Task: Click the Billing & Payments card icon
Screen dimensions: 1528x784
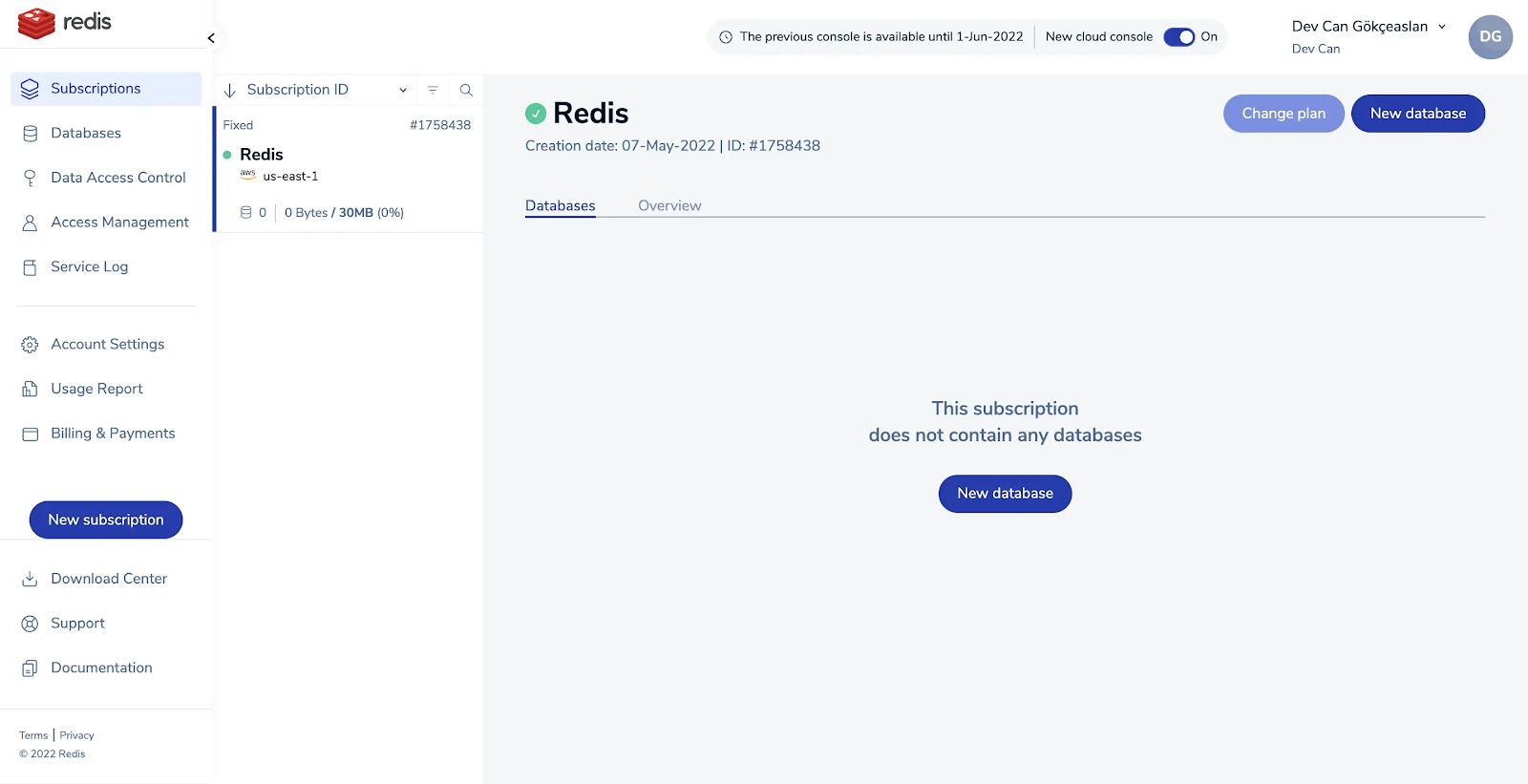Action: pos(30,434)
